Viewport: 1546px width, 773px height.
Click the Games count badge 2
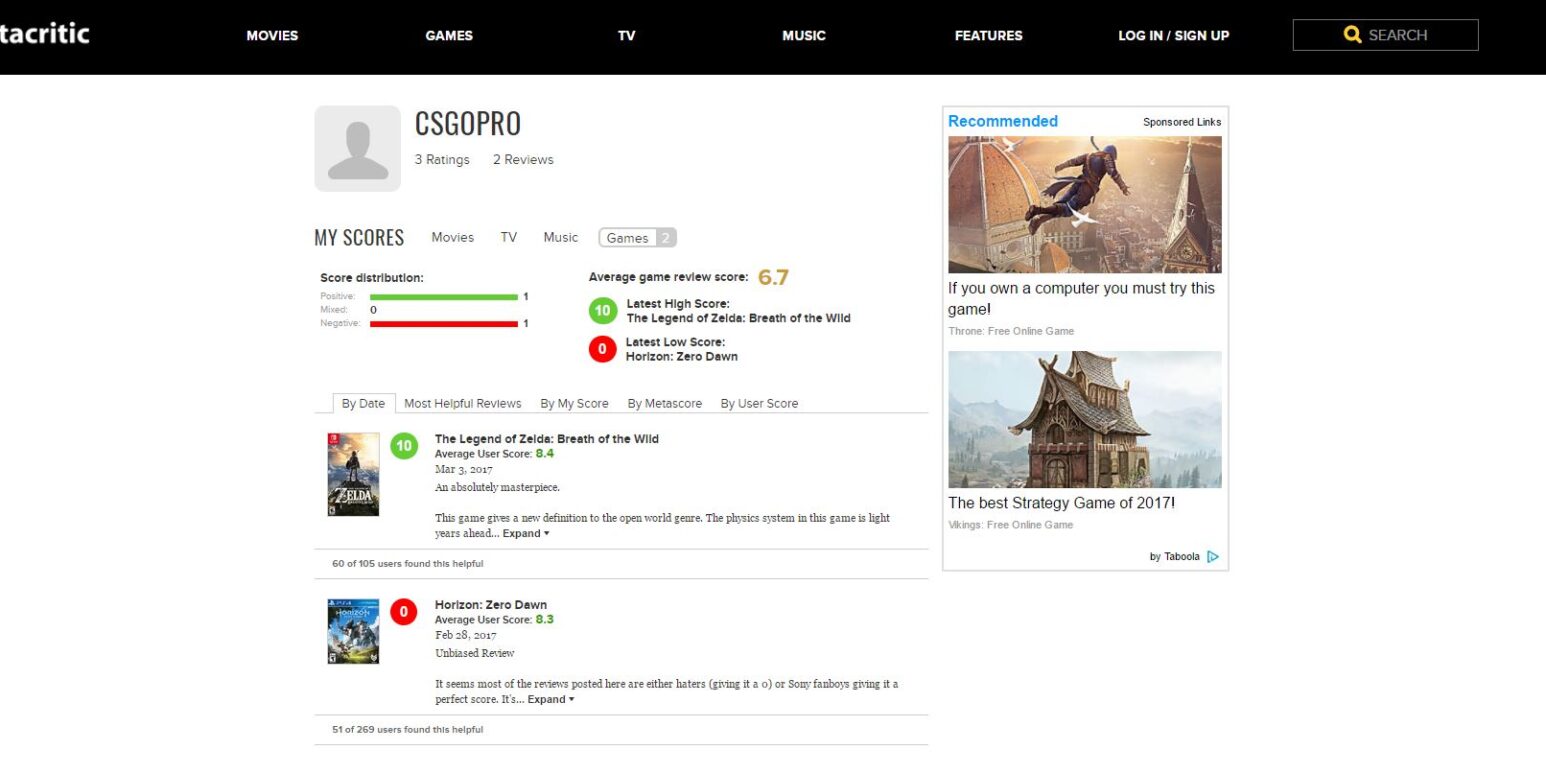pyautogui.click(x=666, y=238)
